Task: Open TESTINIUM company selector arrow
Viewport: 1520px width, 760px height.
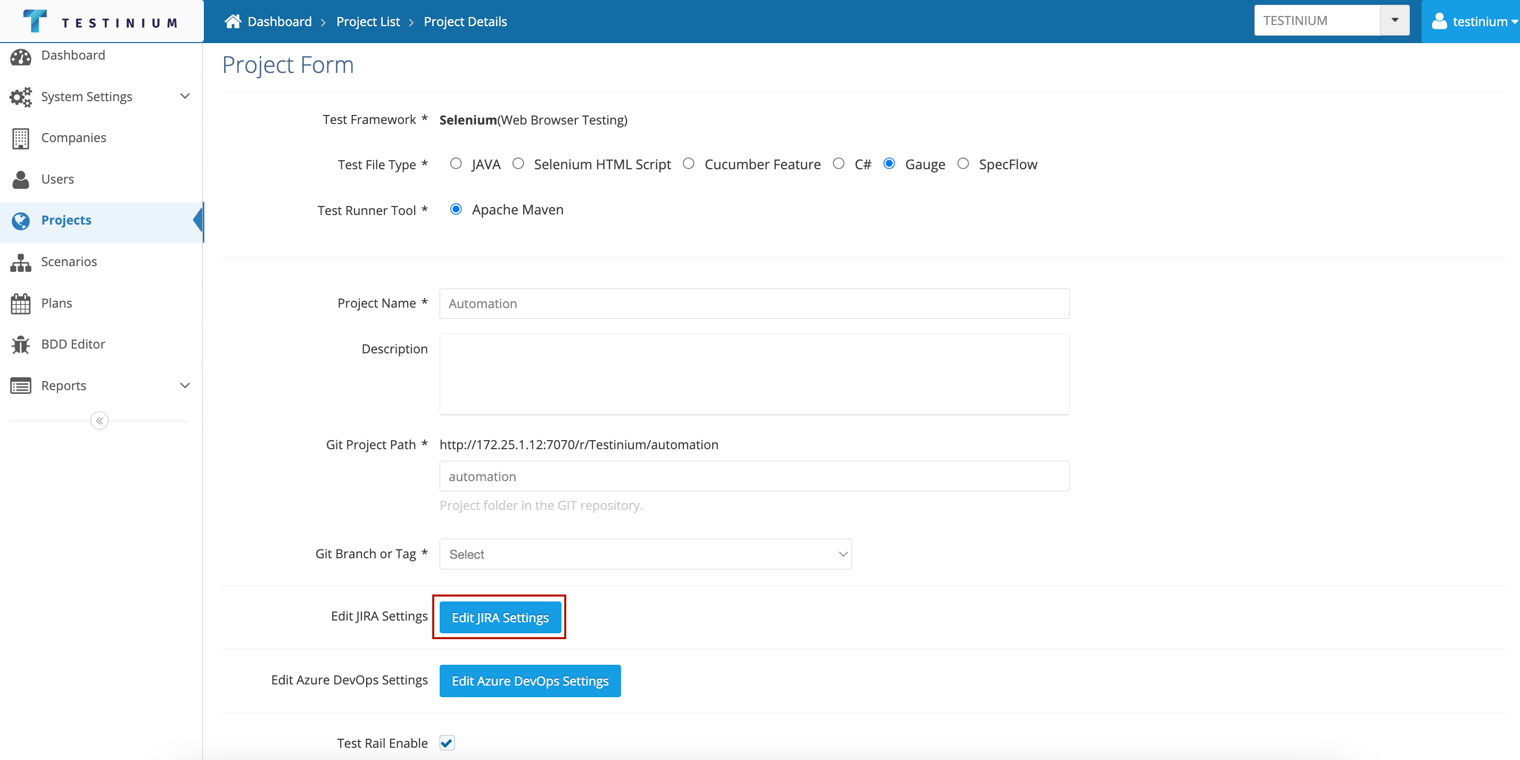Action: click(1395, 20)
